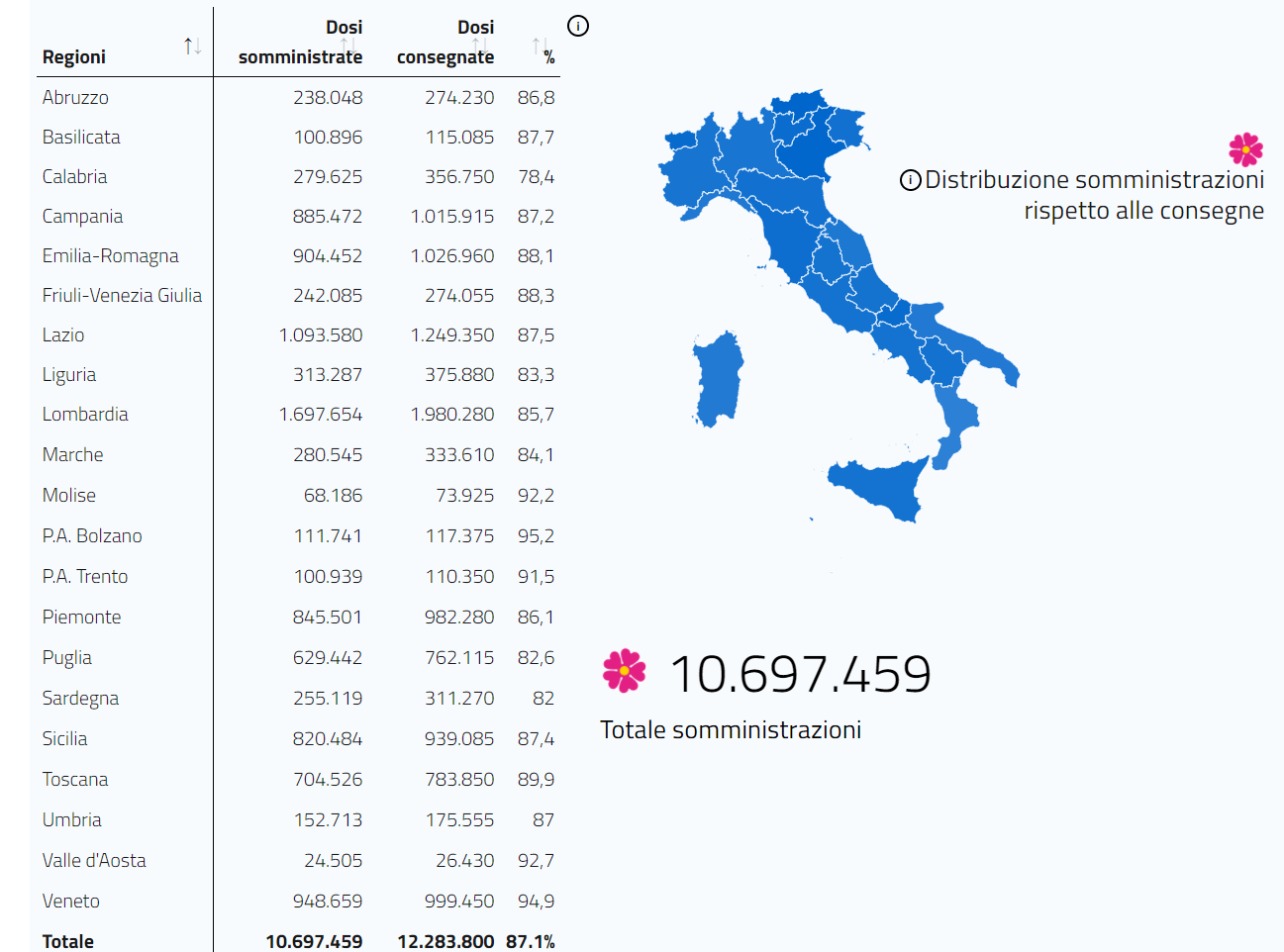
Task: Click Emilia-Romagna administered value 904.452
Action: click(328, 255)
